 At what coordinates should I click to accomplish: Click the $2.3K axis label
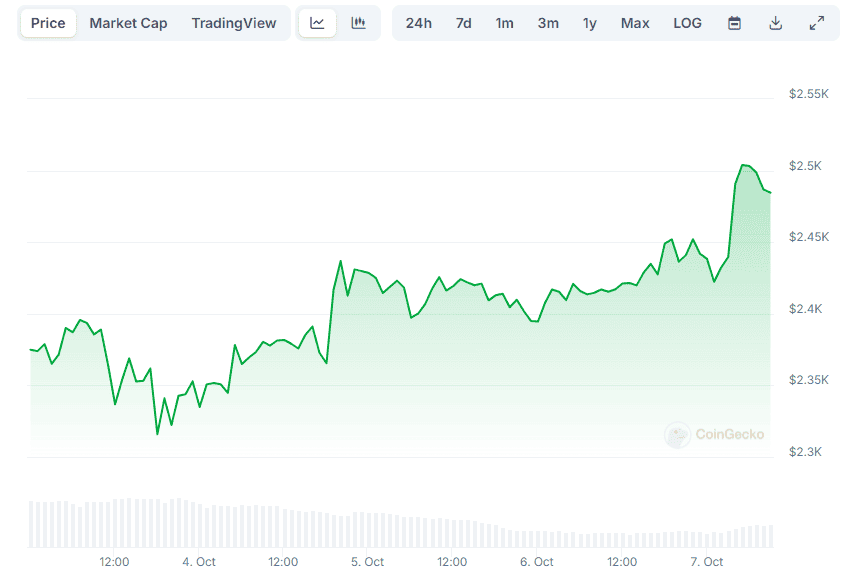805,451
